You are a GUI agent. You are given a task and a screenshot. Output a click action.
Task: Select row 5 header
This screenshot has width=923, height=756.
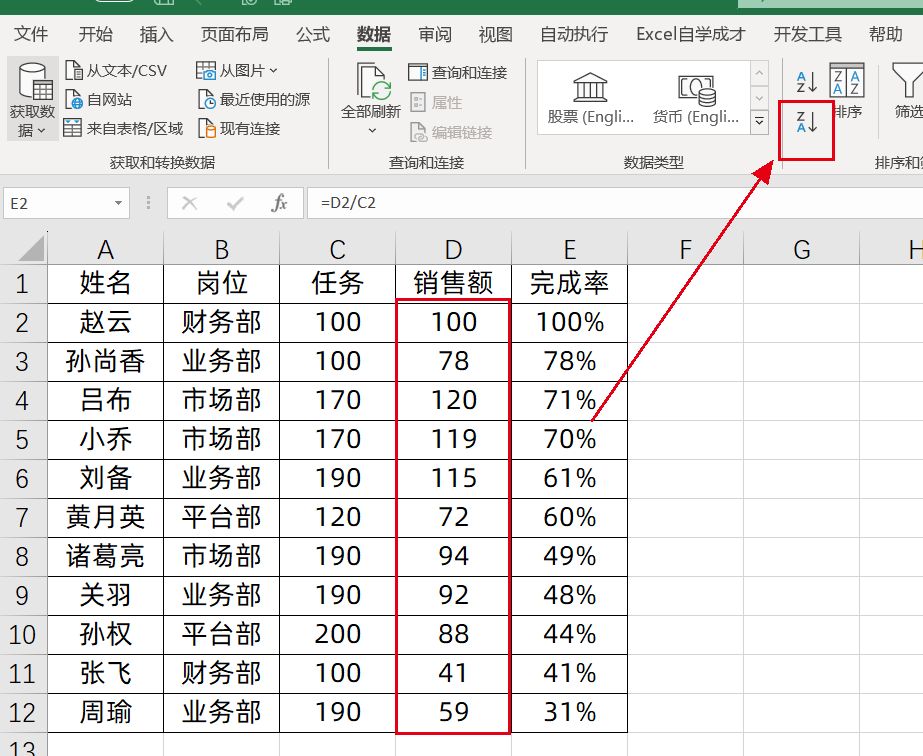pyautogui.click(x=22, y=440)
